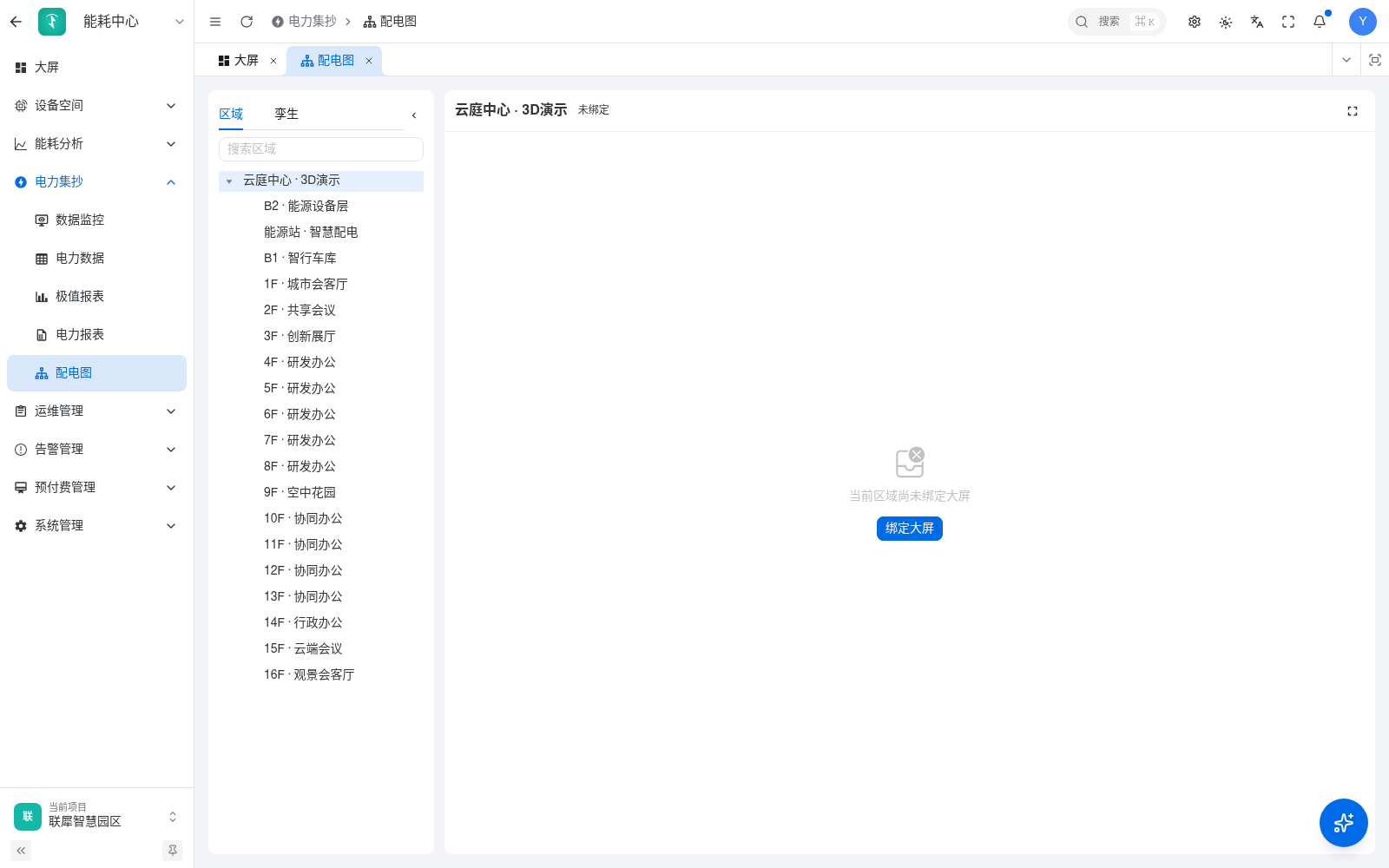
Task: Open the top search box
Action: pos(1116,22)
